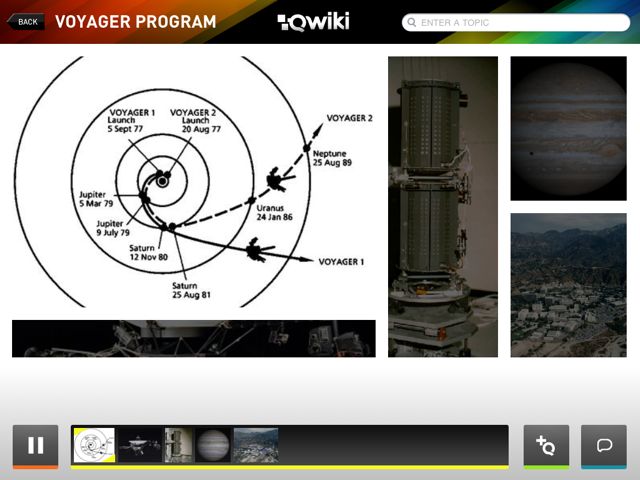Image resolution: width=640 pixels, height=480 pixels.
Task: Select the Voyager spacecraft timeline thumbnail
Action: click(140, 445)
